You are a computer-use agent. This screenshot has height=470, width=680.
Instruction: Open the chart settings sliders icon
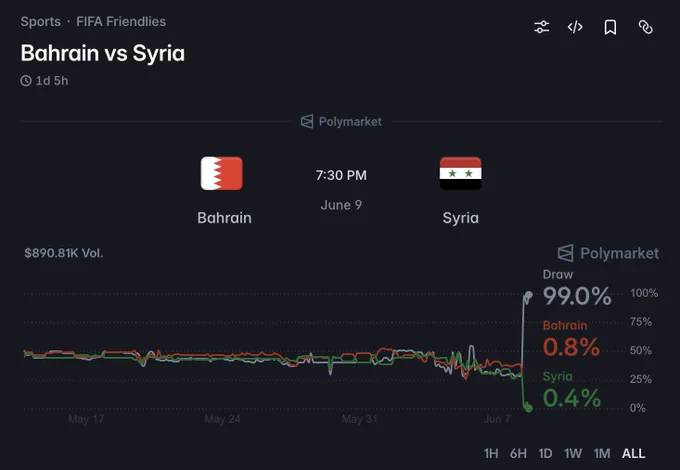(x=542, y=27)
